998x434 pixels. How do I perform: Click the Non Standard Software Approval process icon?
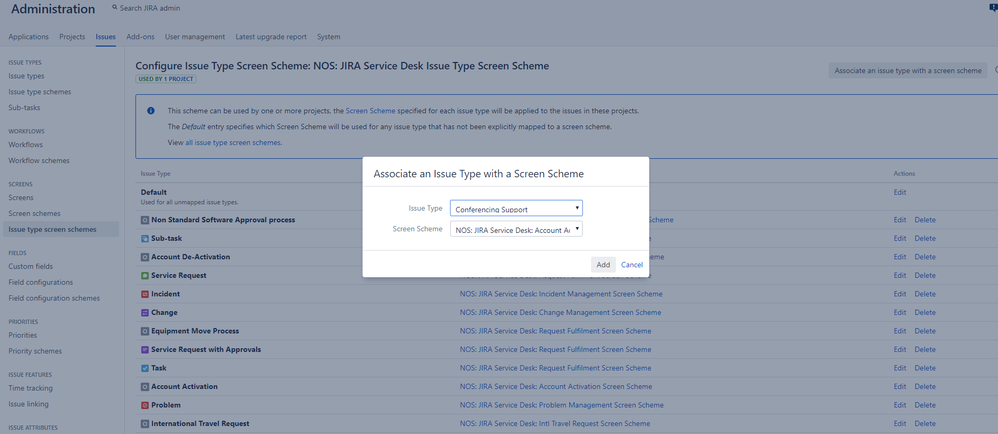(144, 220)
